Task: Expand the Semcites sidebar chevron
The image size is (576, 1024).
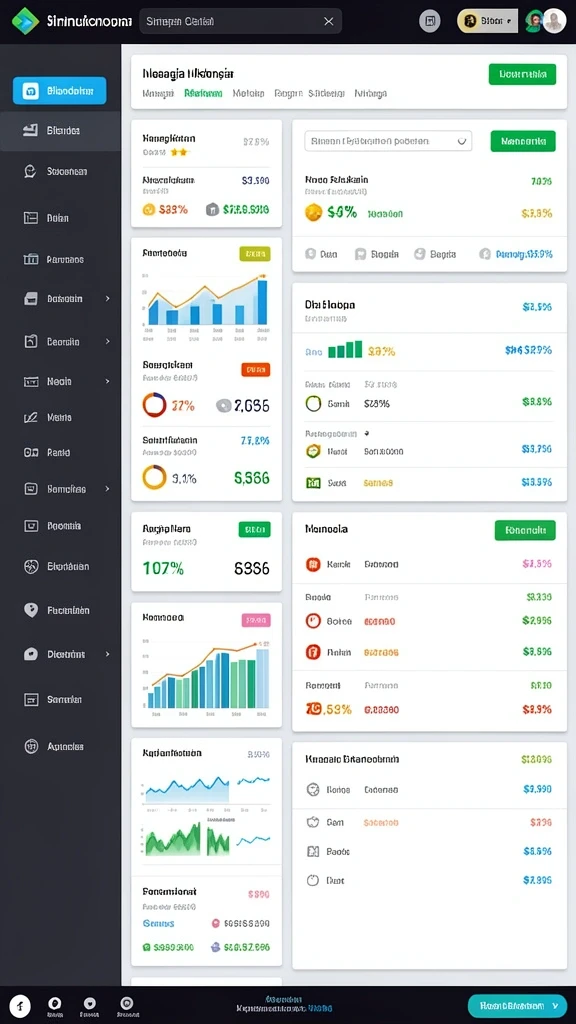Action: (x=108, y=488)
